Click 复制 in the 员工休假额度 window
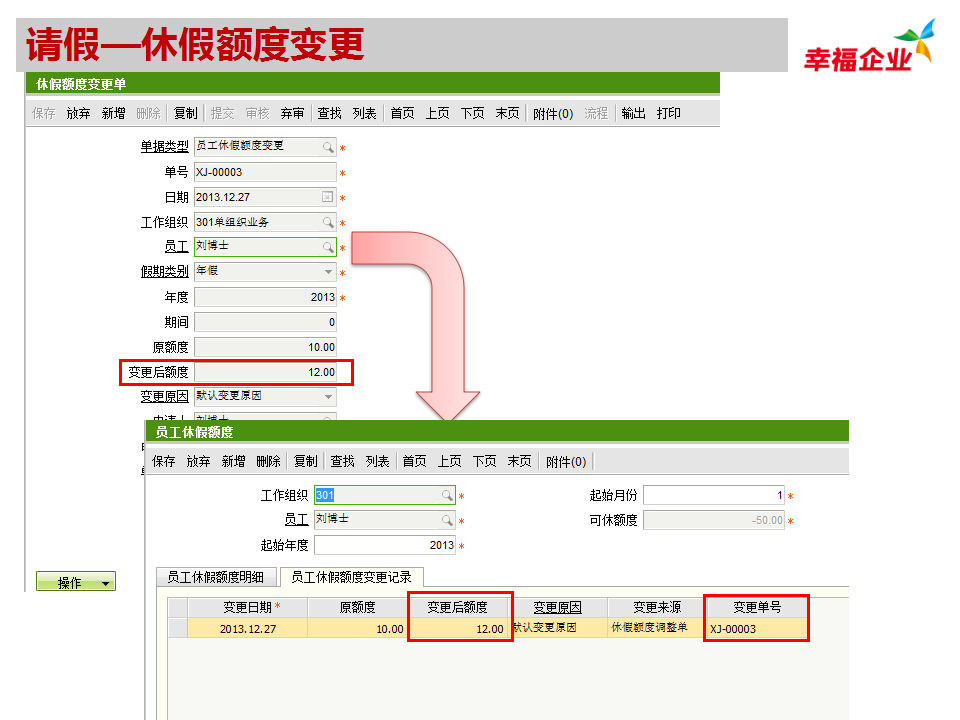The height and width of the screenshot is (720, 960). pyautogui.click(x=303, y=461)
